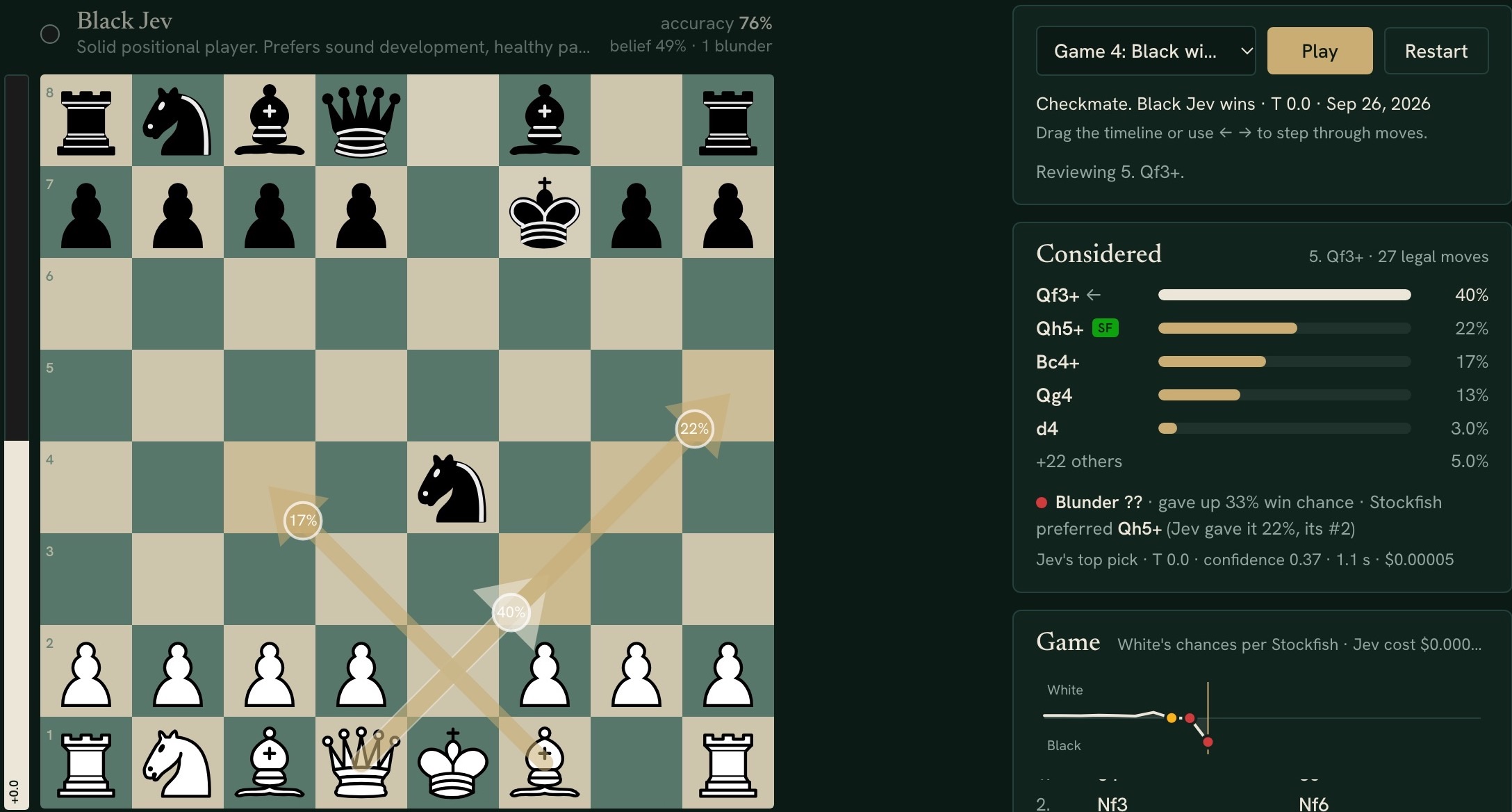Select the Bc4+ considered move
Image resolution: width=1512 pixels, height=812 pixels.
pos(1262,362)
